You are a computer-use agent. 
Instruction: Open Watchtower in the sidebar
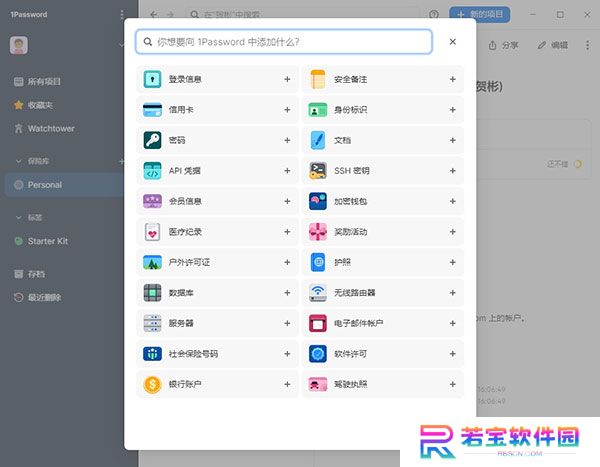[x=44, y=129]
